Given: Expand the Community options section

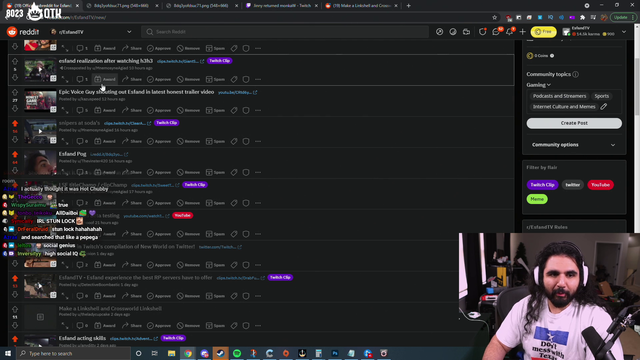Looking at the screenshot, I should [574, 145].
